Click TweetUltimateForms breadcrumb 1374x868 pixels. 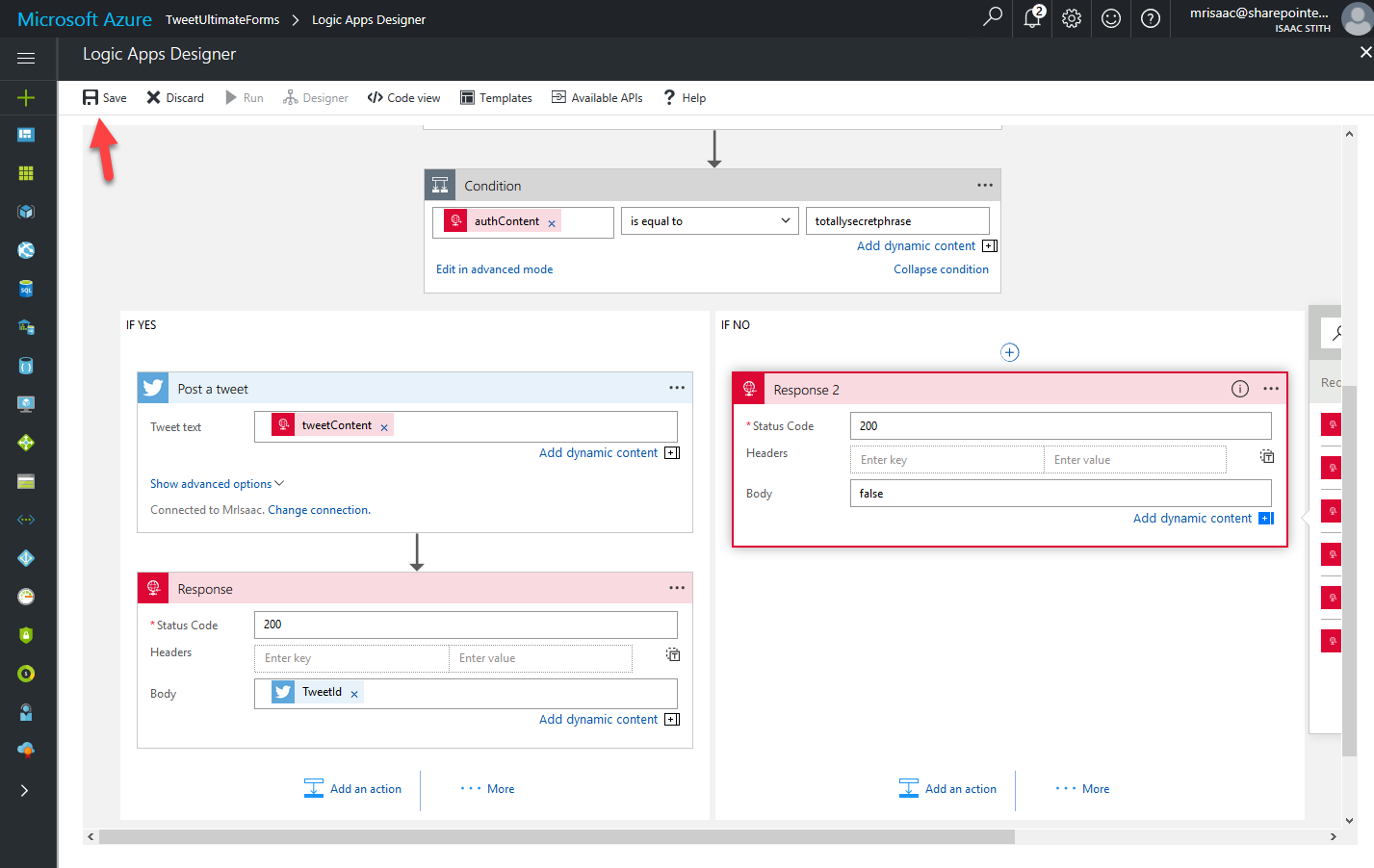222,19
